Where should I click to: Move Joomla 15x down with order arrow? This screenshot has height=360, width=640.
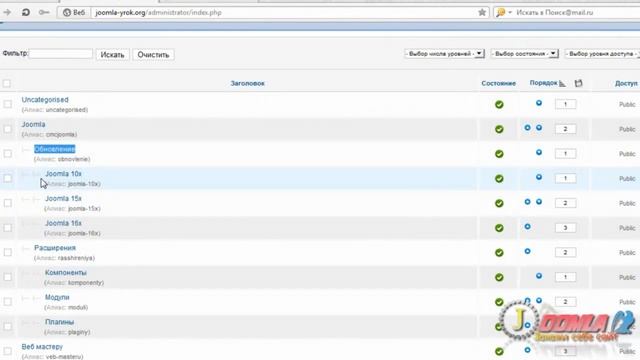(539, 202)
